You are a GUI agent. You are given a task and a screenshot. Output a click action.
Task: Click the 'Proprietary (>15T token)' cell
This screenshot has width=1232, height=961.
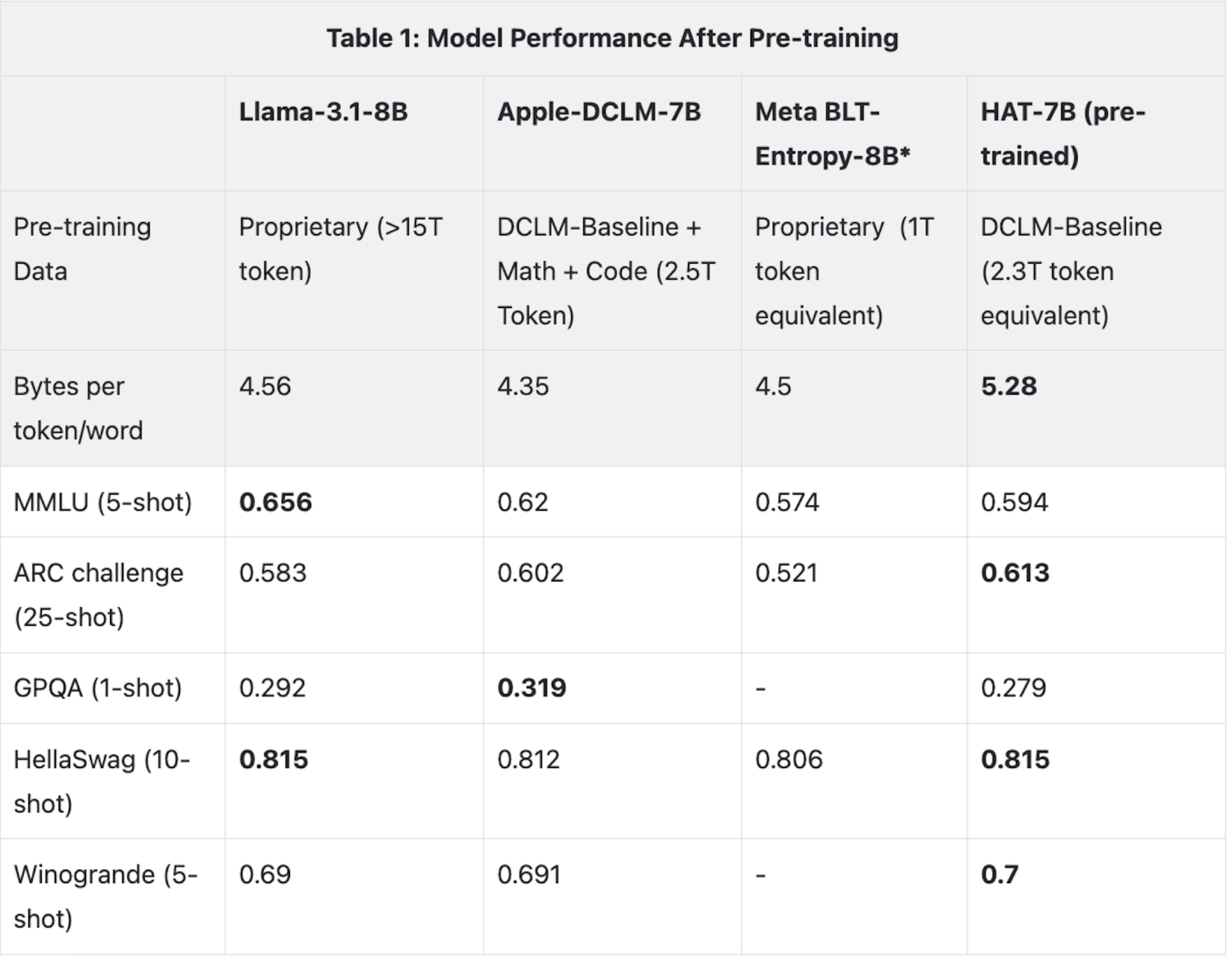pos(340,249)
